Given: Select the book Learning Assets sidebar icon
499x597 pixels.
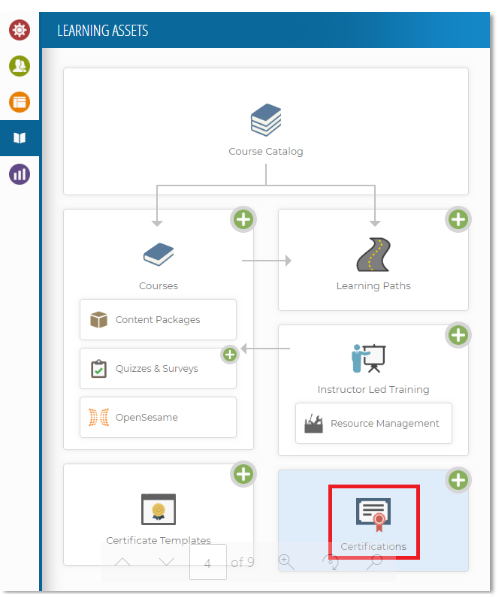Looking at the screenshot, I should (19, 138).
